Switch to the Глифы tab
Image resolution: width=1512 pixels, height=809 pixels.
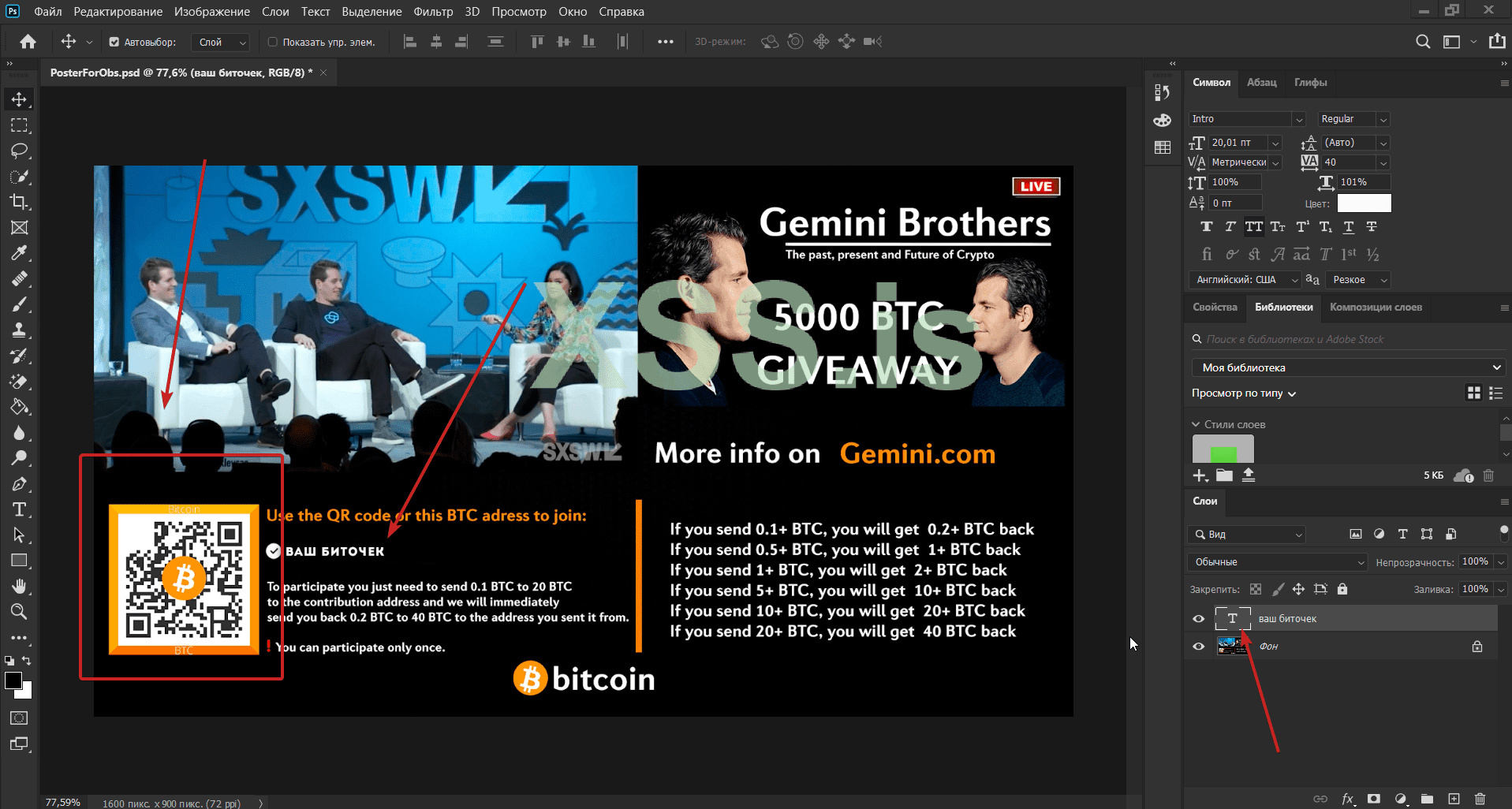[x=1310, y=82]
